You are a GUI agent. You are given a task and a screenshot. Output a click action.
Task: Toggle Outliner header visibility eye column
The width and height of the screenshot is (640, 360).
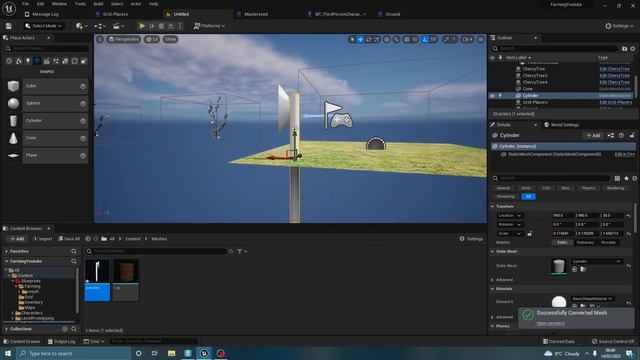pyautogui.click(x=492, y=58)
